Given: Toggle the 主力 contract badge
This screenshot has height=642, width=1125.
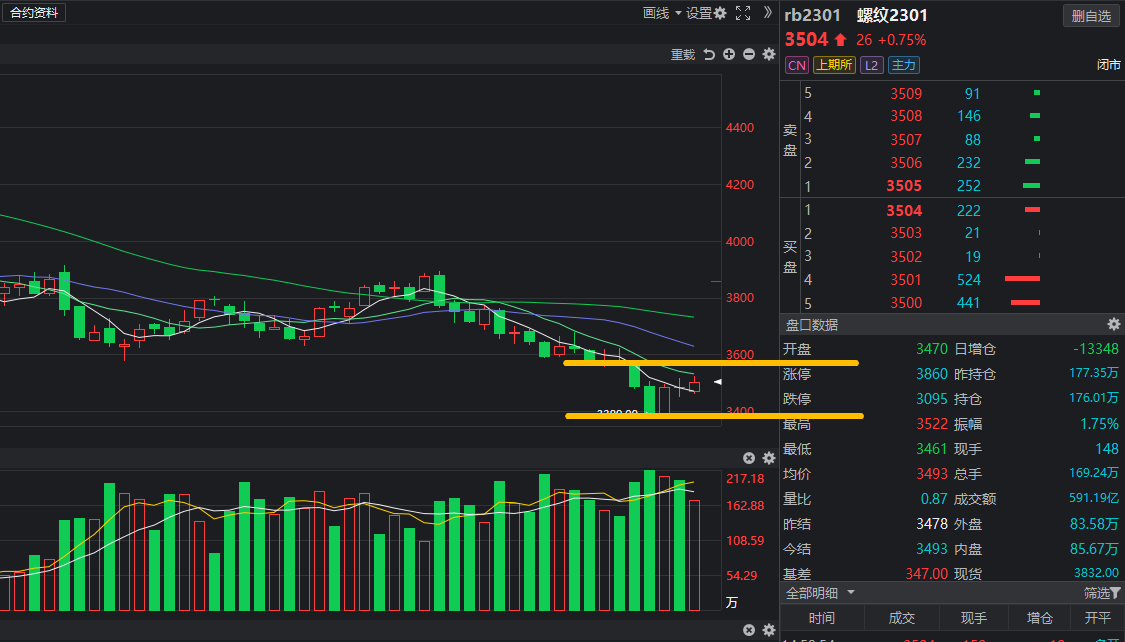Looking at the screenshot, I should click(903, 65).
